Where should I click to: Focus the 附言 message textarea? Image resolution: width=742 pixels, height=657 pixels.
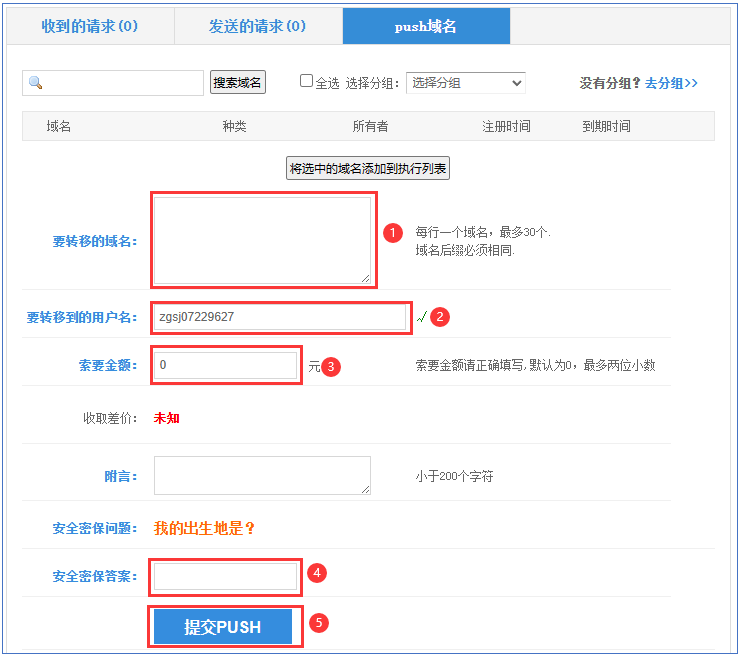click(x=262, y=475)
